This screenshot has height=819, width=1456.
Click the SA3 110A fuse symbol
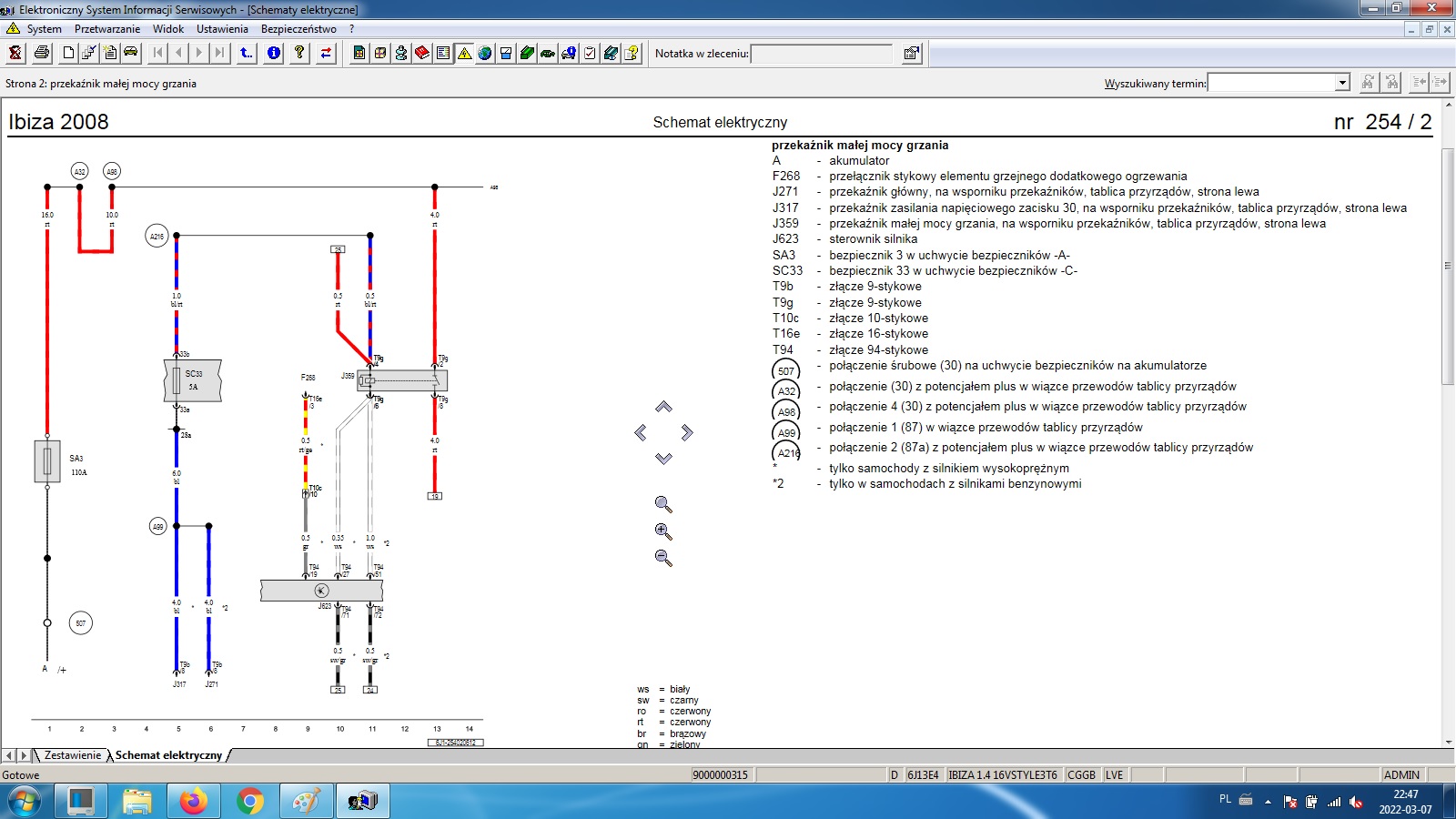[x=47, y=461]
